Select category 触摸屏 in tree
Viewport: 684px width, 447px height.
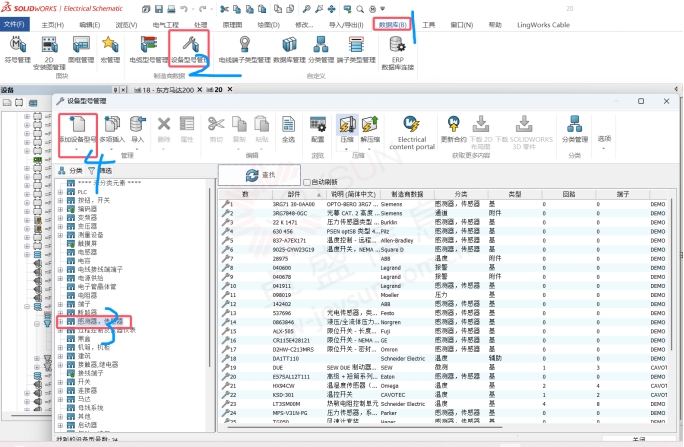pyautogui.click(x=87, y=244)
